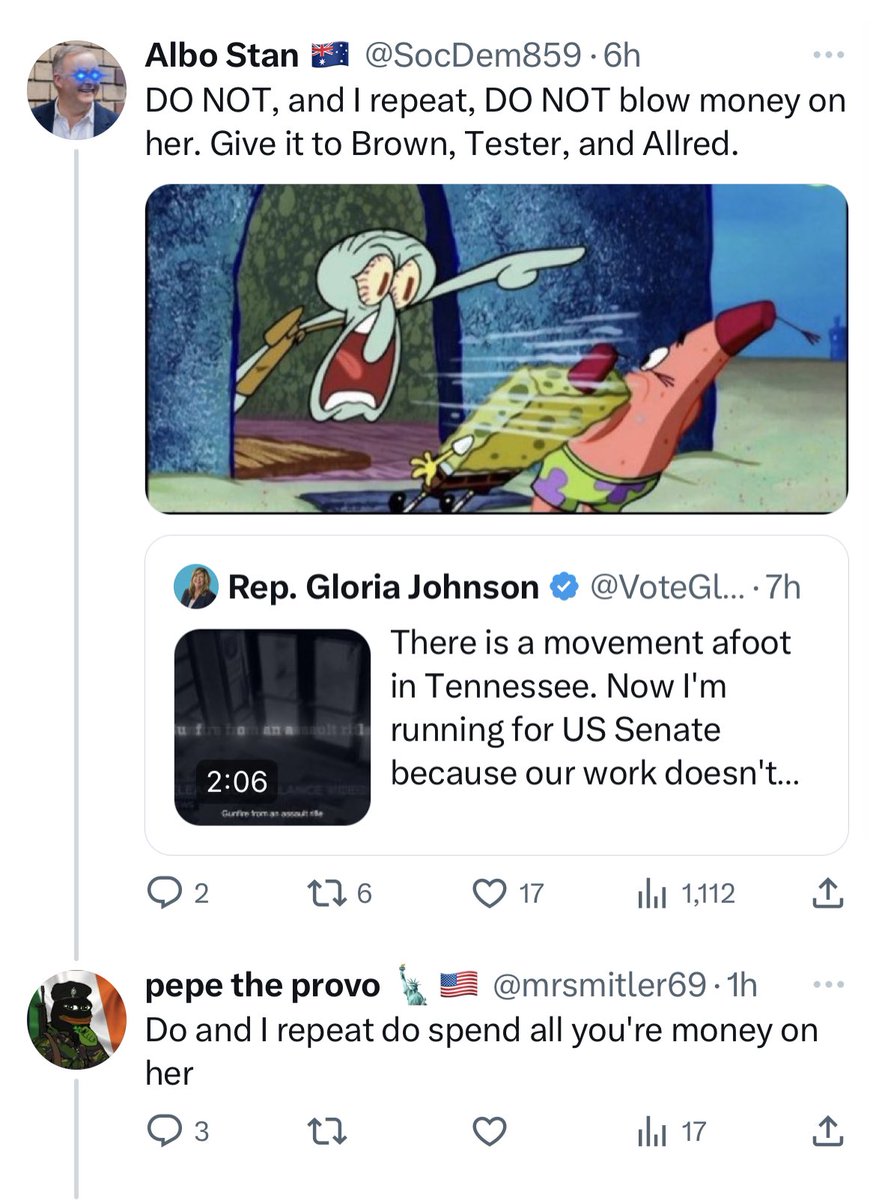Open pepe the provo's avatar
The height and width of the screenshot is (1200, 876).
[76, 1019]
